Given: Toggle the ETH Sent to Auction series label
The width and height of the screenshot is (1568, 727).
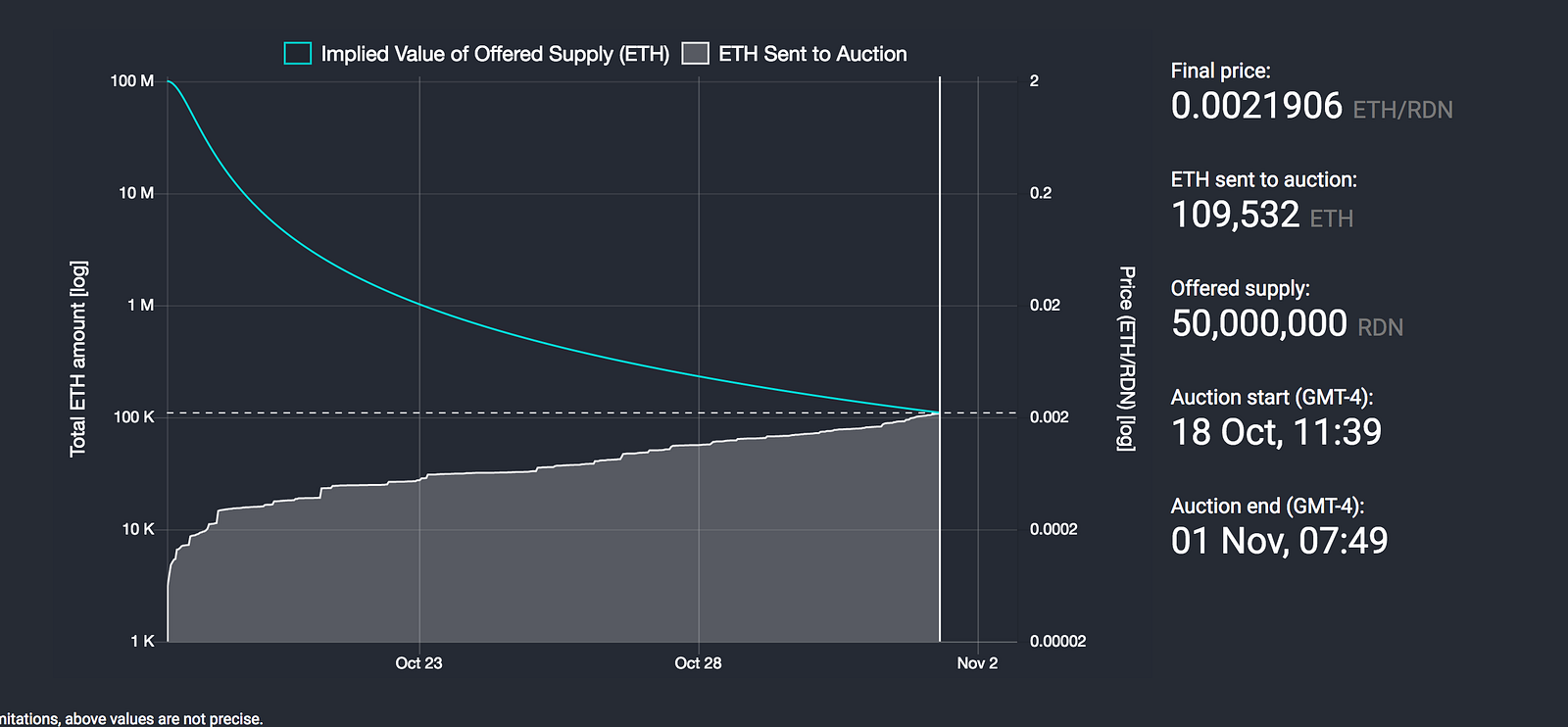Looking at the screenshot, I should (812, 54).
